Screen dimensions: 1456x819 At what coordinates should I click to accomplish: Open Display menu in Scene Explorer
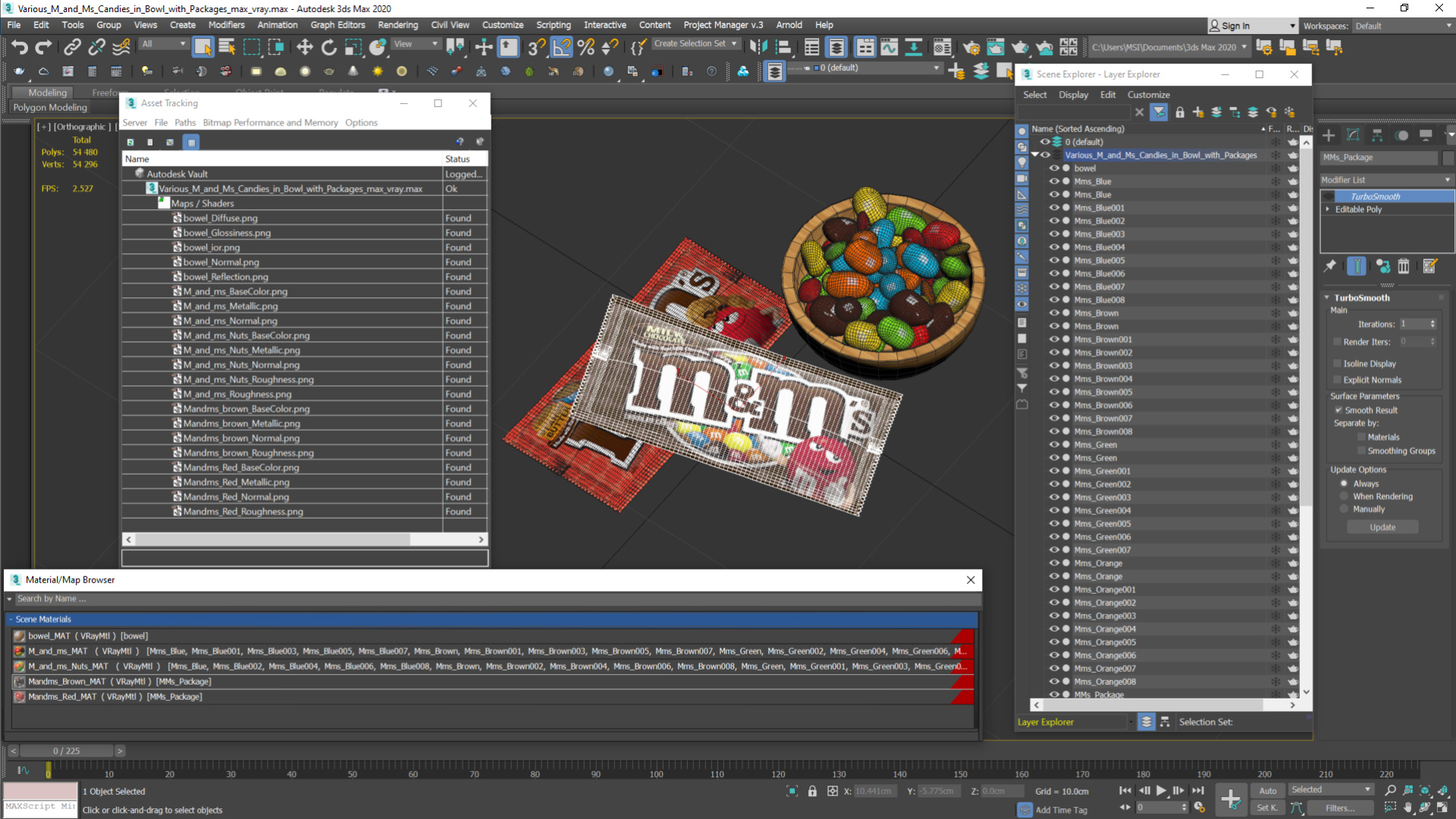1073,95
